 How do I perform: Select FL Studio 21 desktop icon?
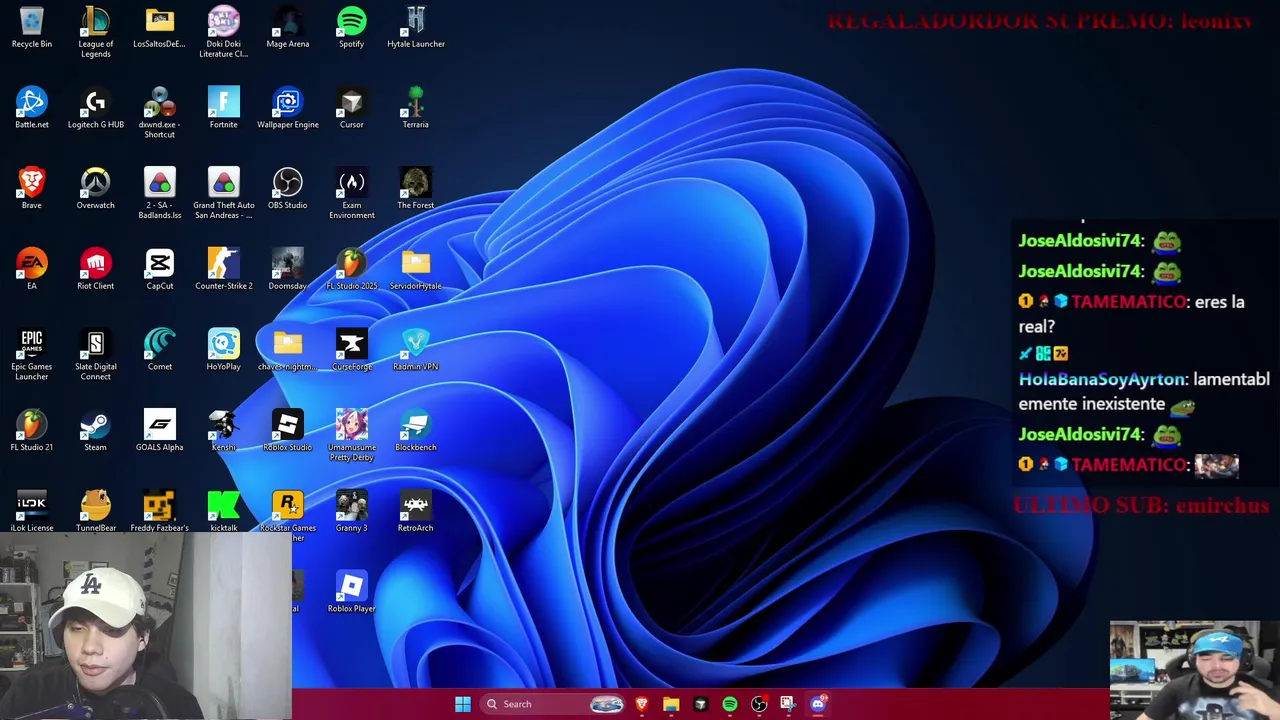pos(32,431)
